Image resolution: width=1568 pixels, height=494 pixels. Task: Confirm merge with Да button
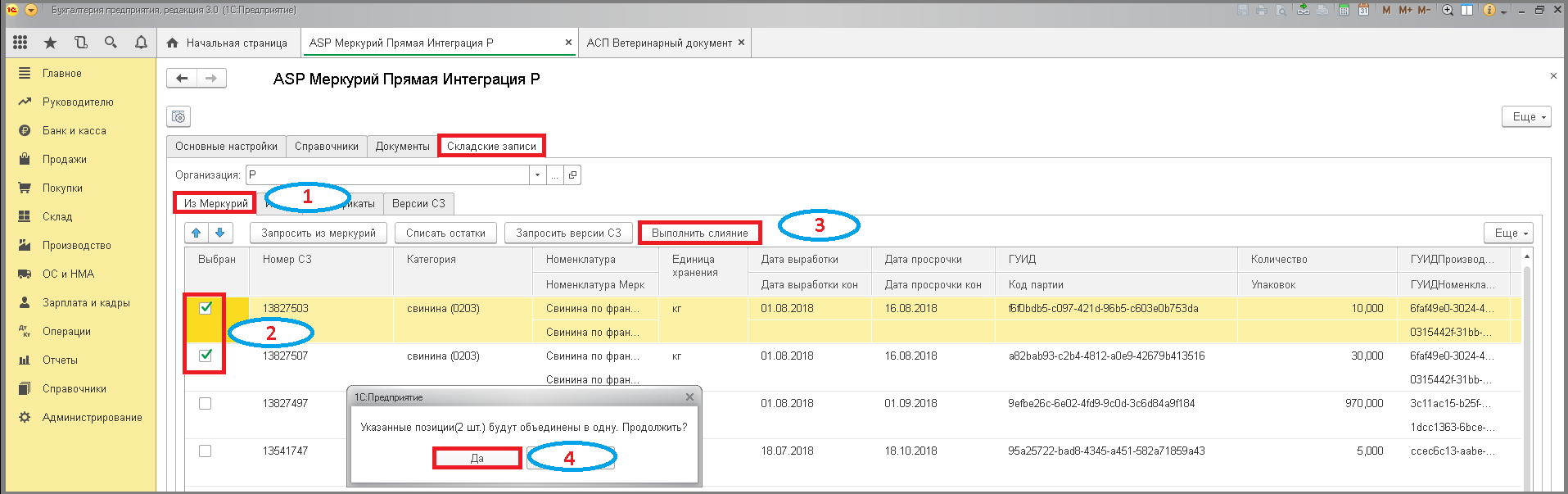pos(477,458)
